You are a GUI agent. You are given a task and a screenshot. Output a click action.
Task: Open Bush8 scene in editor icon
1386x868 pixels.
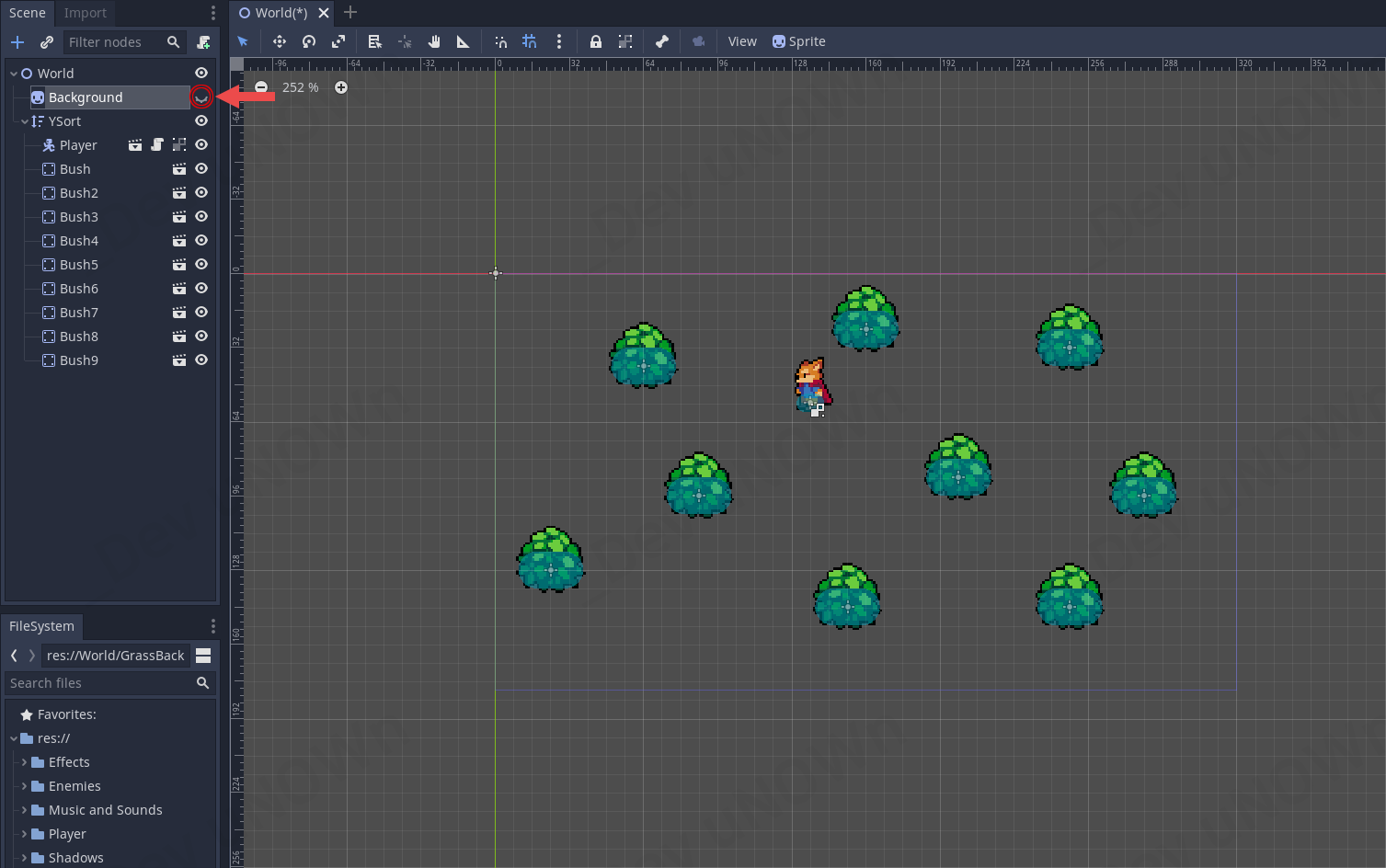pyautogui.click(x=179, y=337)
